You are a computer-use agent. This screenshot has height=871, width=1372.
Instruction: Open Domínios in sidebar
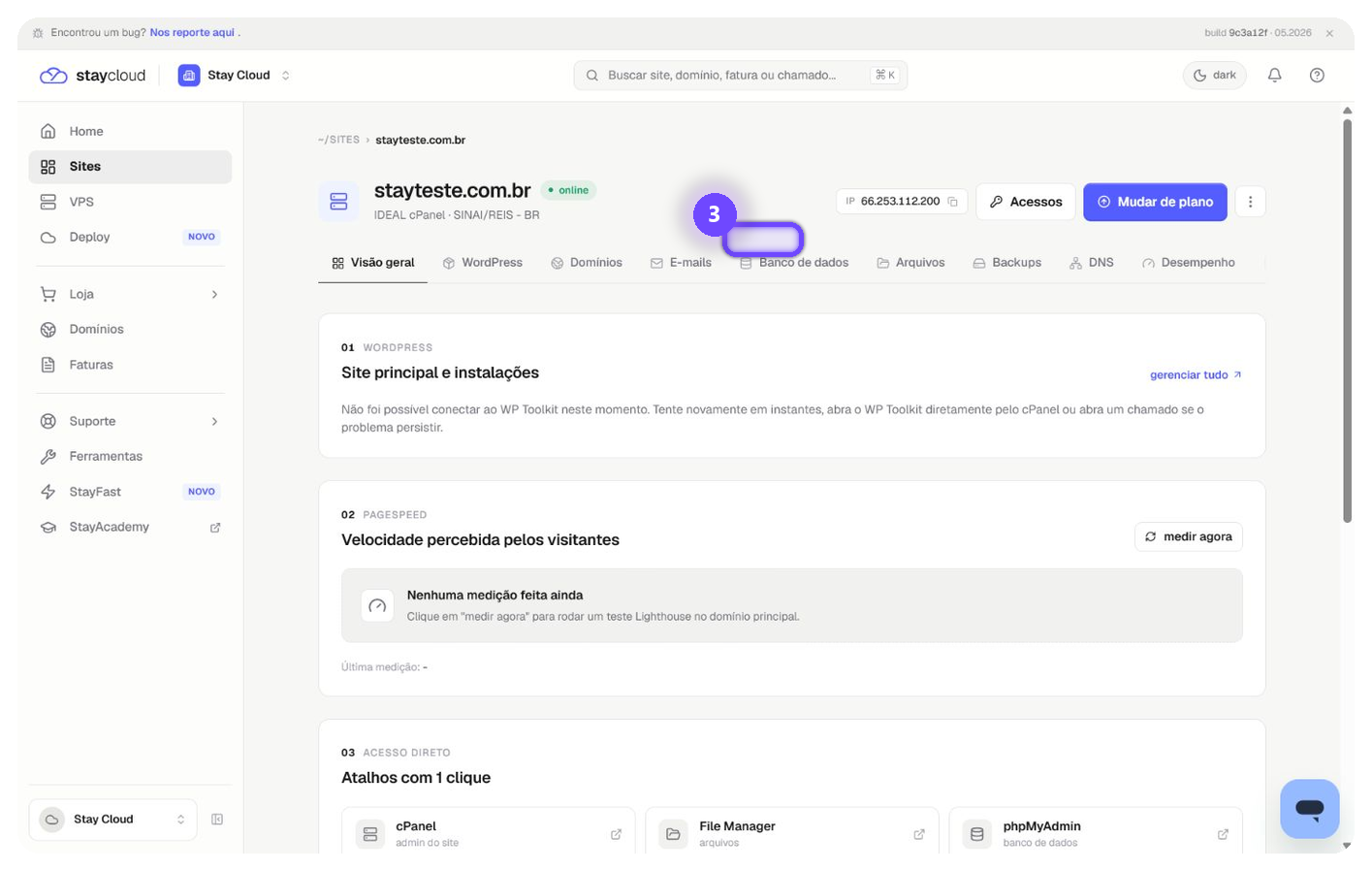[130, 330]
